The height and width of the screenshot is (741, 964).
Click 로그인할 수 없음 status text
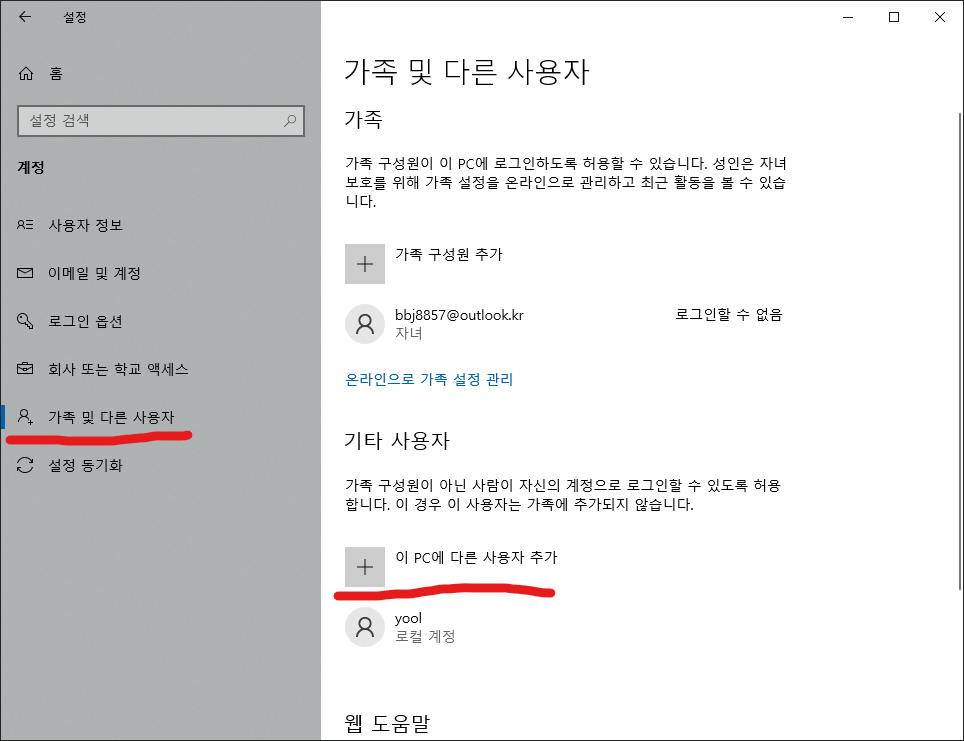(x=729, y=314)
